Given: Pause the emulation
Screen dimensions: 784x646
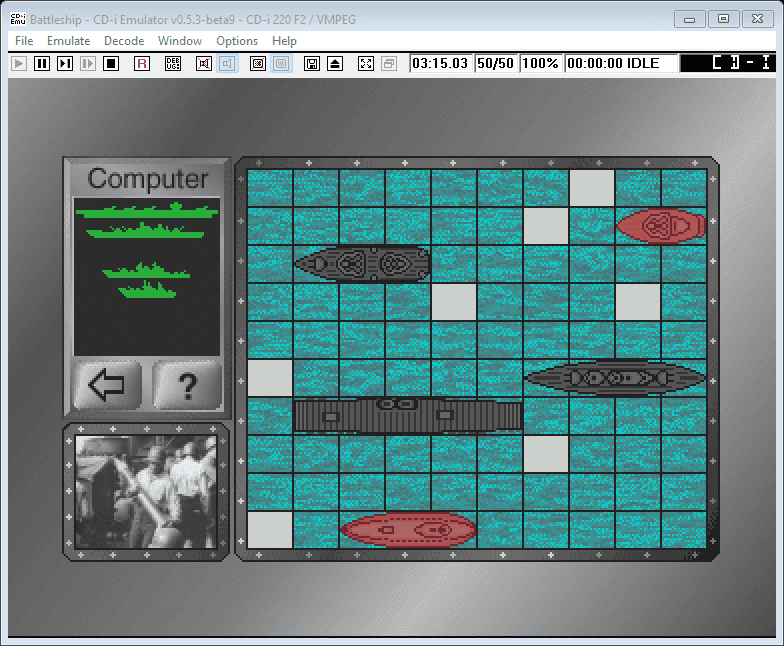Looking at the screenshot, I should (x=42, y=63).
